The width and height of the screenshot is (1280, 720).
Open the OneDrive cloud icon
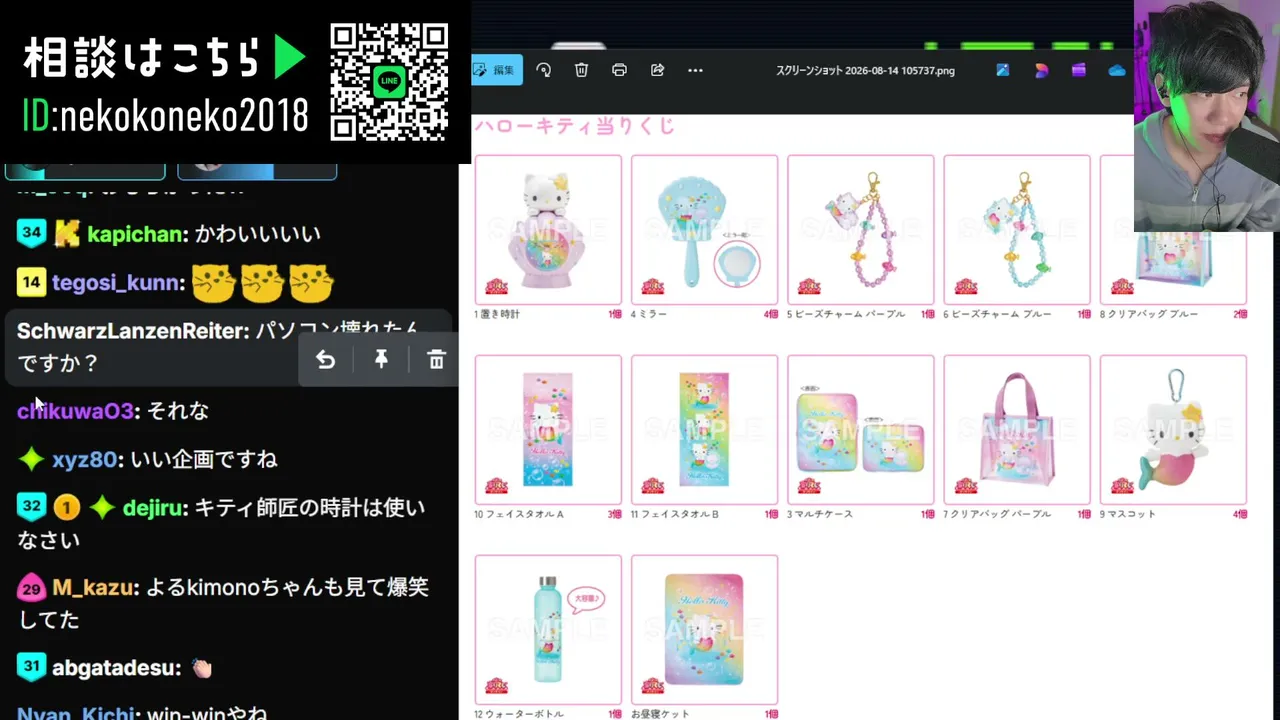click(1117, 70)
